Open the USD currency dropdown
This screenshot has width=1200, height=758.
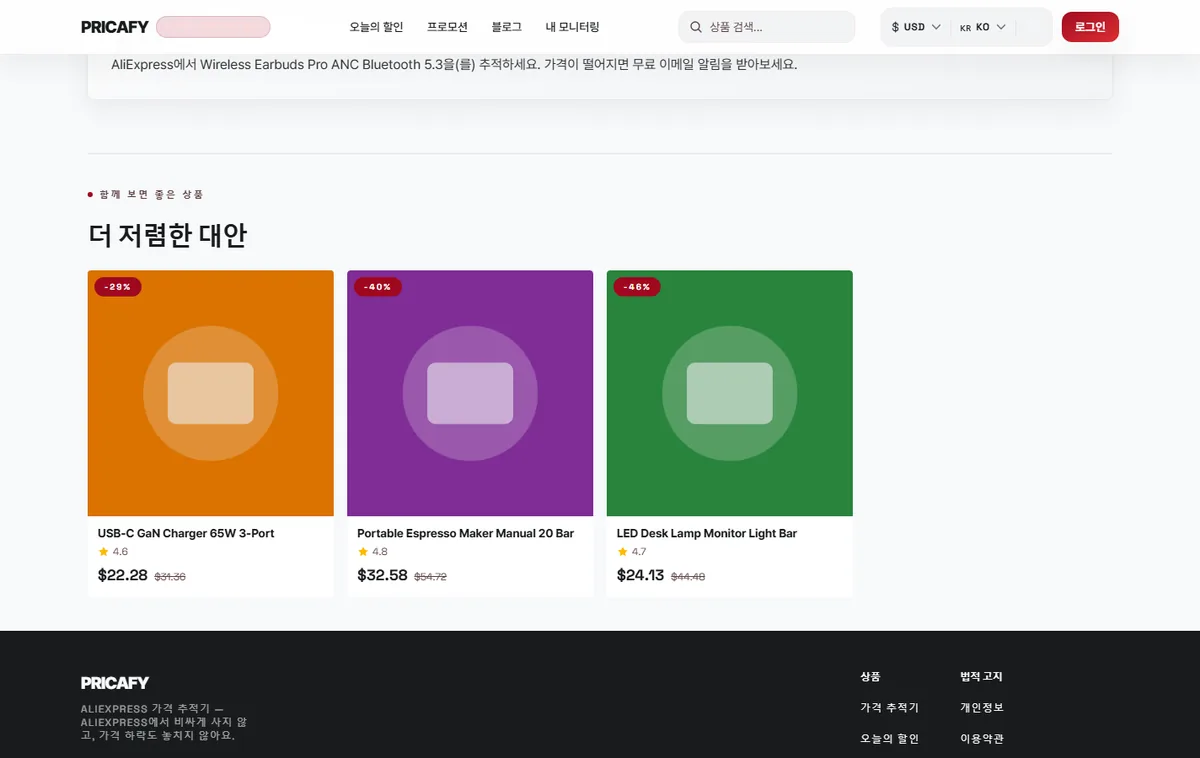click(916, 27)
